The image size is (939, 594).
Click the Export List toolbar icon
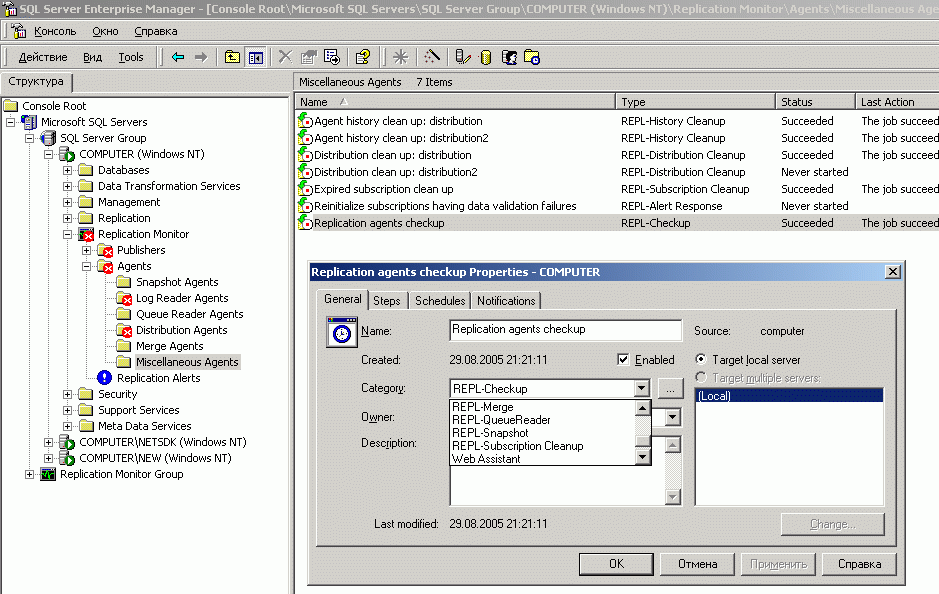(x=332, y=57)
